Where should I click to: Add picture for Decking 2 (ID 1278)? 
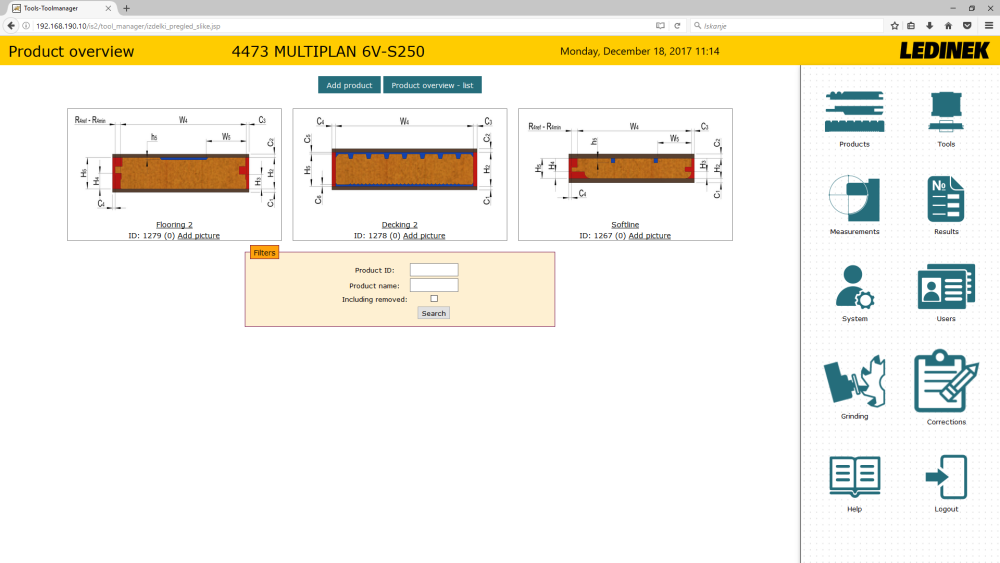point(424,235)
